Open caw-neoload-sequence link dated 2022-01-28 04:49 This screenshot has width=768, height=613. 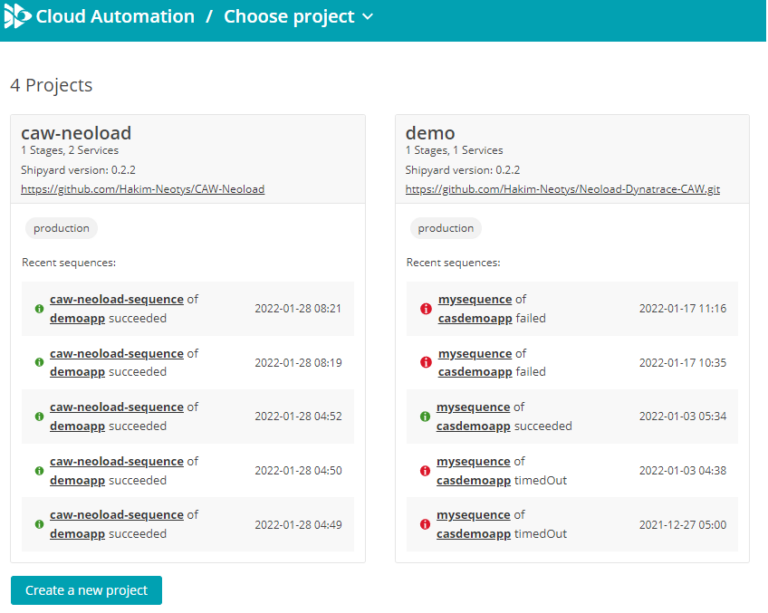pyautogui.click(x=117, y=515)
